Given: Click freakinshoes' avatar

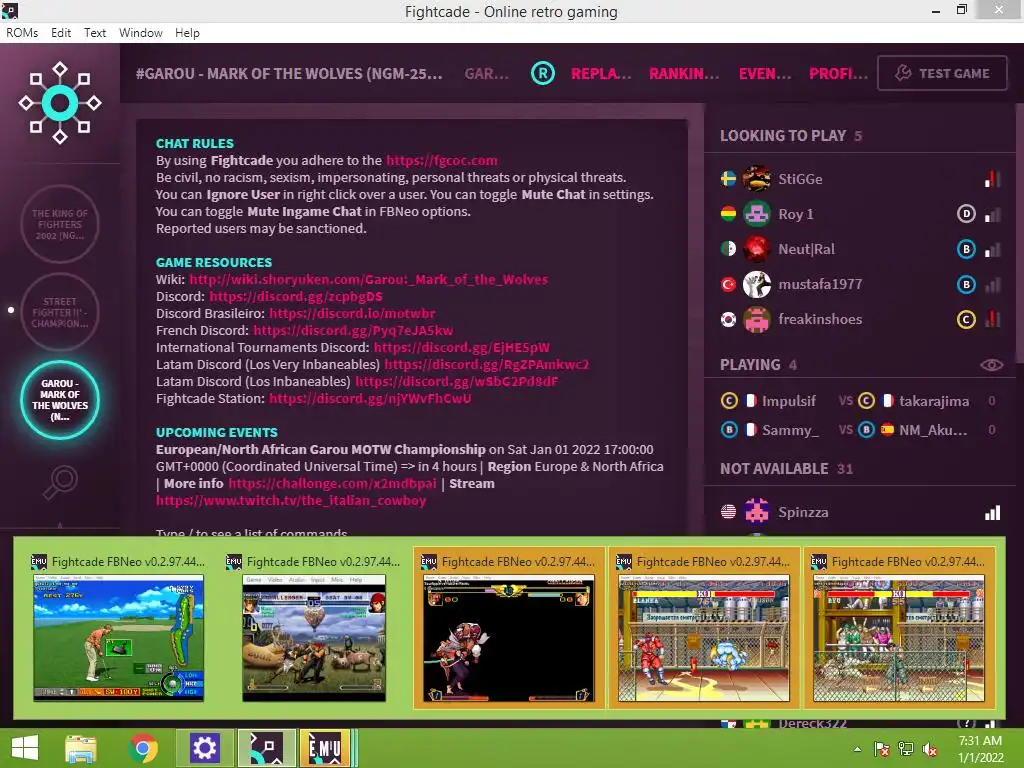Looking at the screenshot, I should click(x=757, y=319).
